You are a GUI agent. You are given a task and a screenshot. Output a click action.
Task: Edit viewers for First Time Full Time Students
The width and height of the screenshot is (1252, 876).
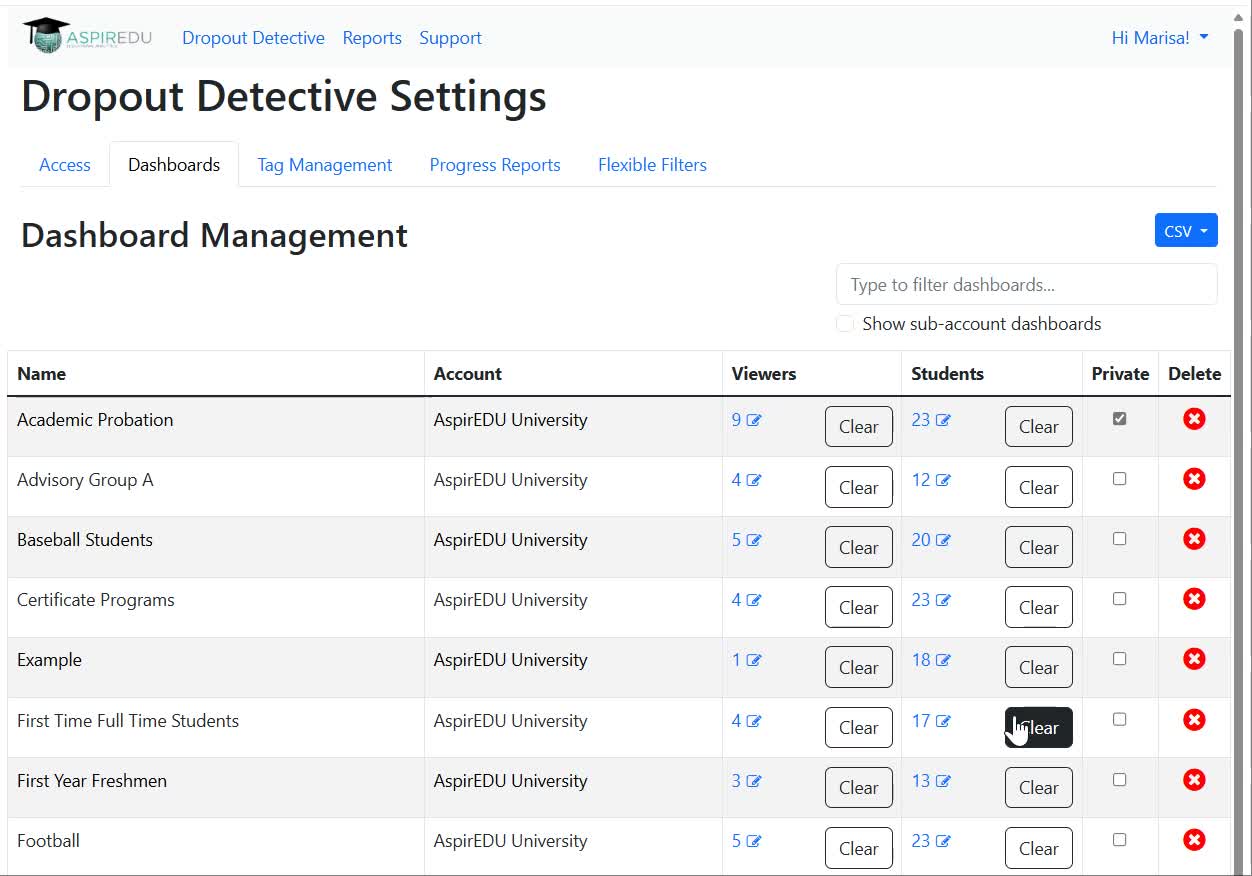click(754, 721)
